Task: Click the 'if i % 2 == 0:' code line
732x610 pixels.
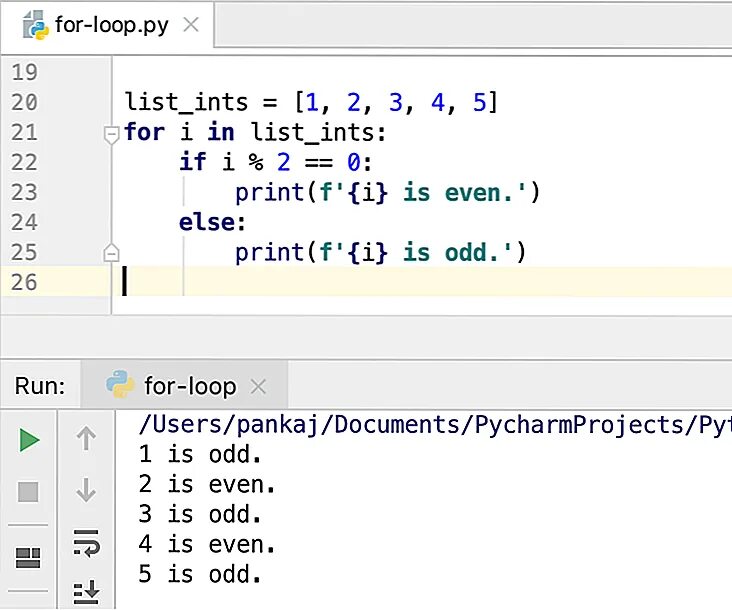Action: coord(275,162)
